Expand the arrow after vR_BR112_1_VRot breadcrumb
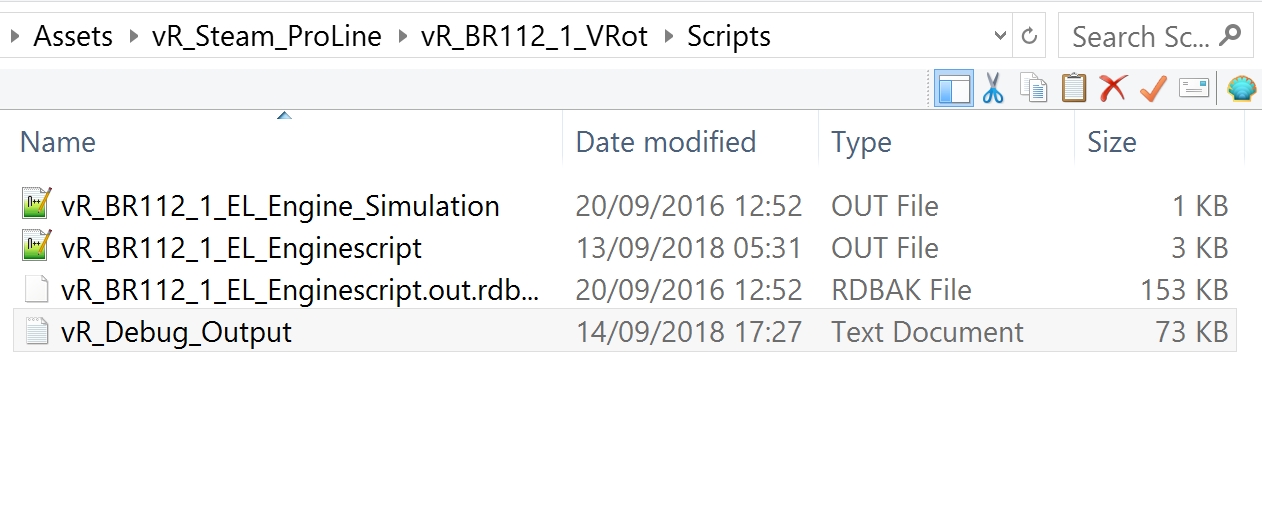Screen dimensions: 1262x524 [x=668, y=37]
